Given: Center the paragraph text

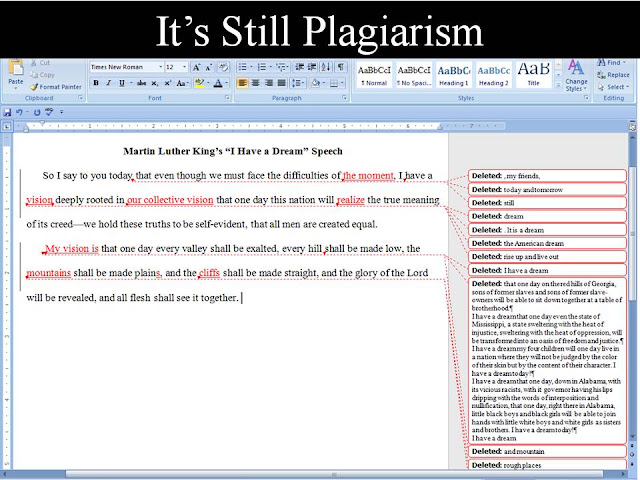Looking at the screenshot, I should [256, 83].
